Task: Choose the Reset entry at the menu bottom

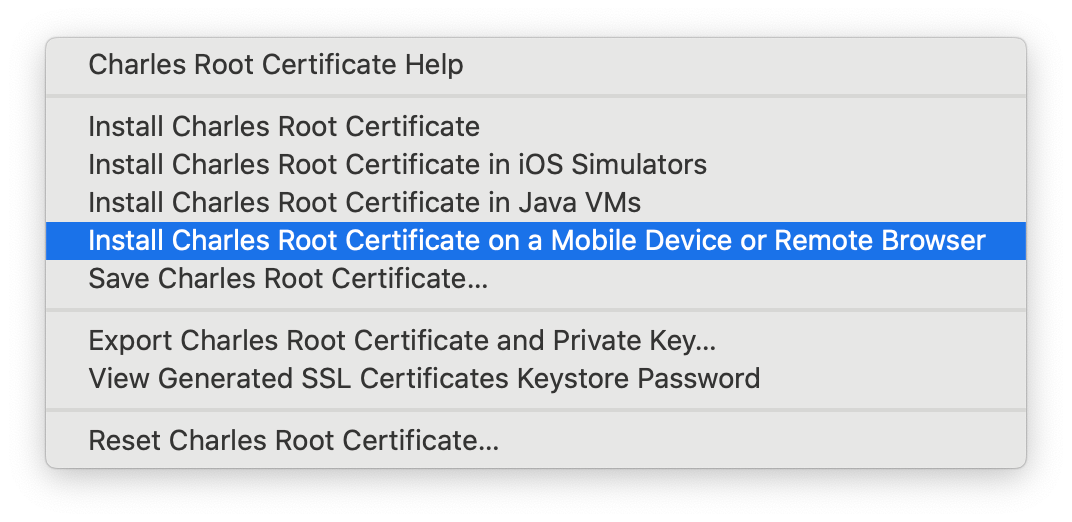Action: point(536,441)
